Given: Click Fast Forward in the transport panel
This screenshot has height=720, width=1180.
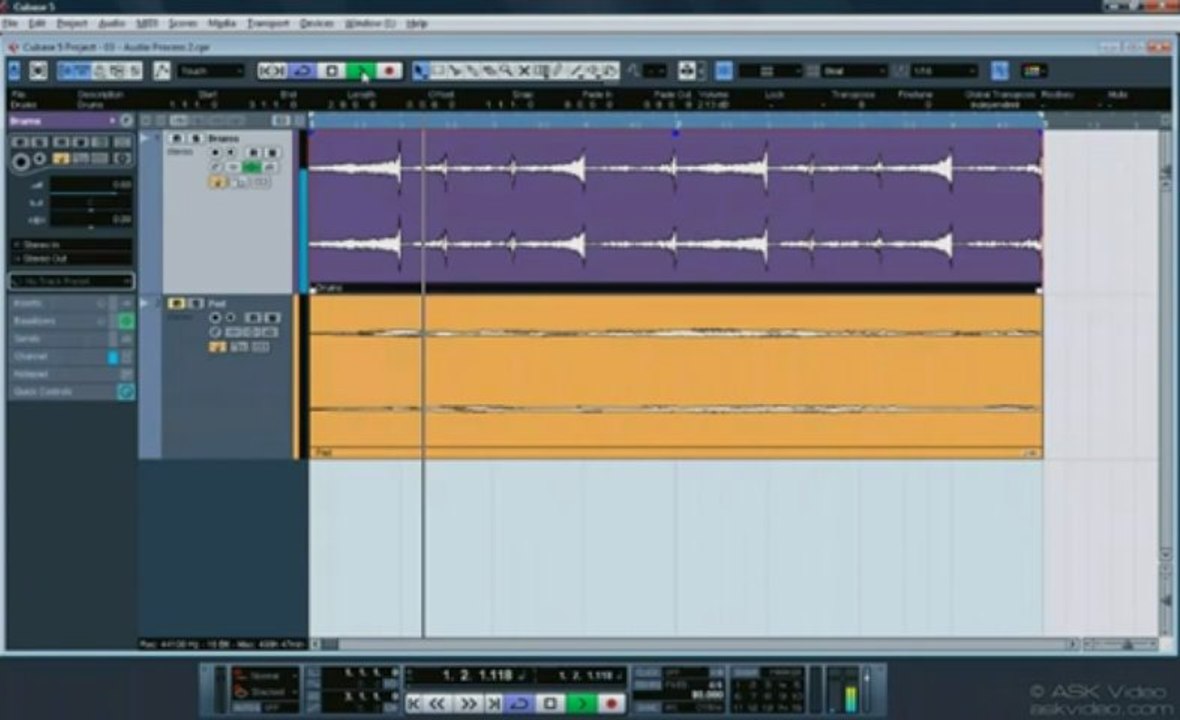Looking at the screenshot, I should click(x=468, y=704).
